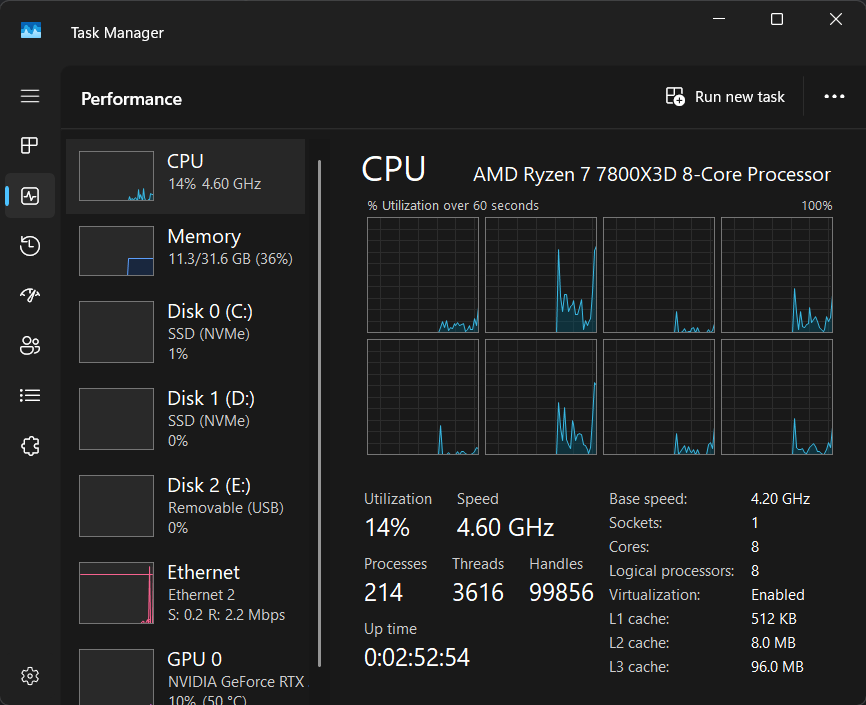Select Disk 0 (C:) in the list

(186, 332)
